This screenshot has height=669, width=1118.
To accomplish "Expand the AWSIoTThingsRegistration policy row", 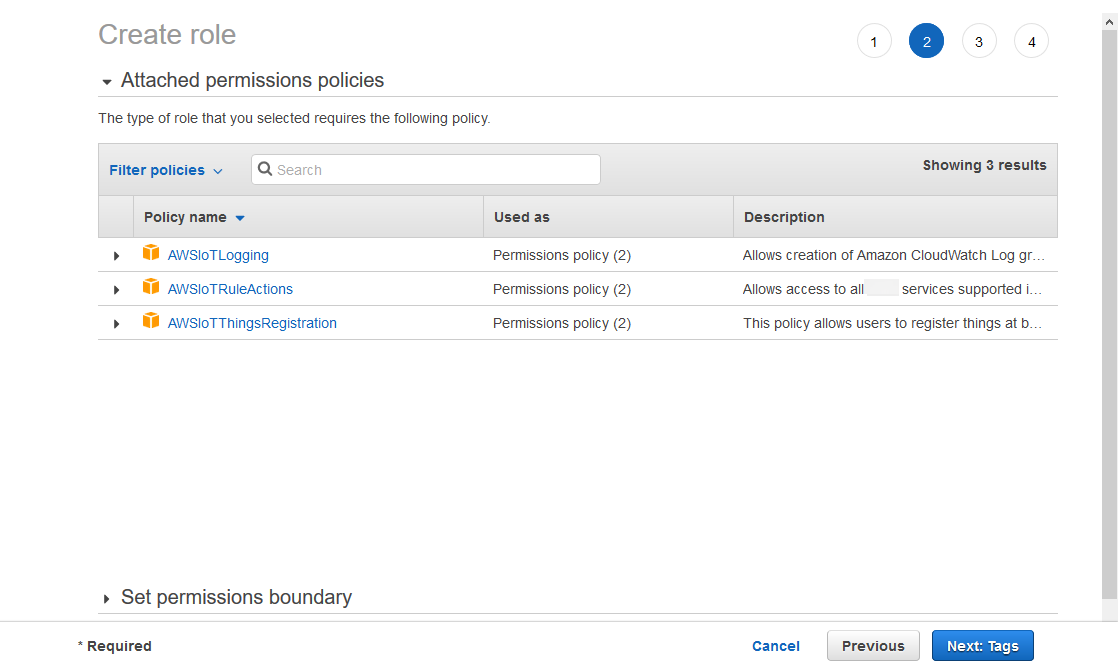I will pyautogui.click(x=116, y=324).
